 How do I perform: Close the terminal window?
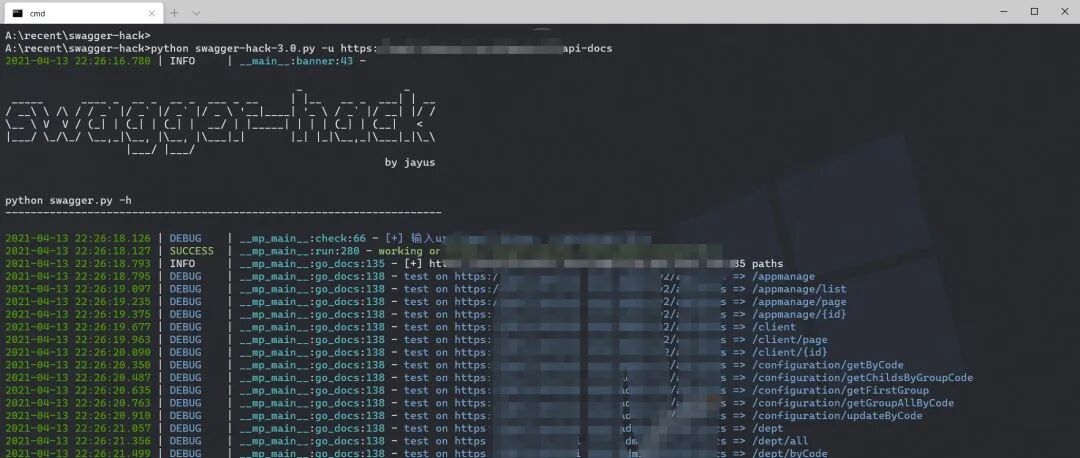pyautogui.click(x=1065, y=12)
